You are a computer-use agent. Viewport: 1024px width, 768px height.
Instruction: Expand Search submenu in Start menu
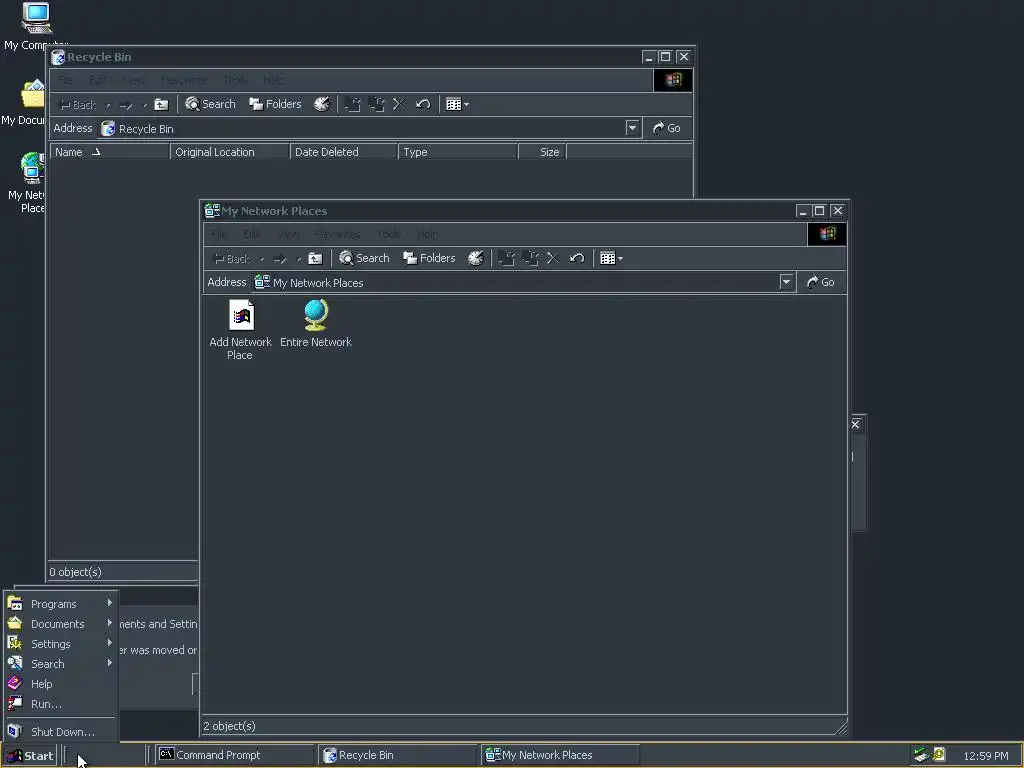click(x=61, y=664)
